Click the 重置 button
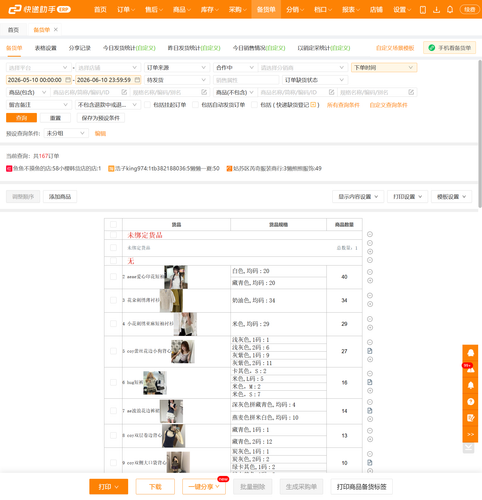The image size is (482, 500). click(x=55, y=118)
